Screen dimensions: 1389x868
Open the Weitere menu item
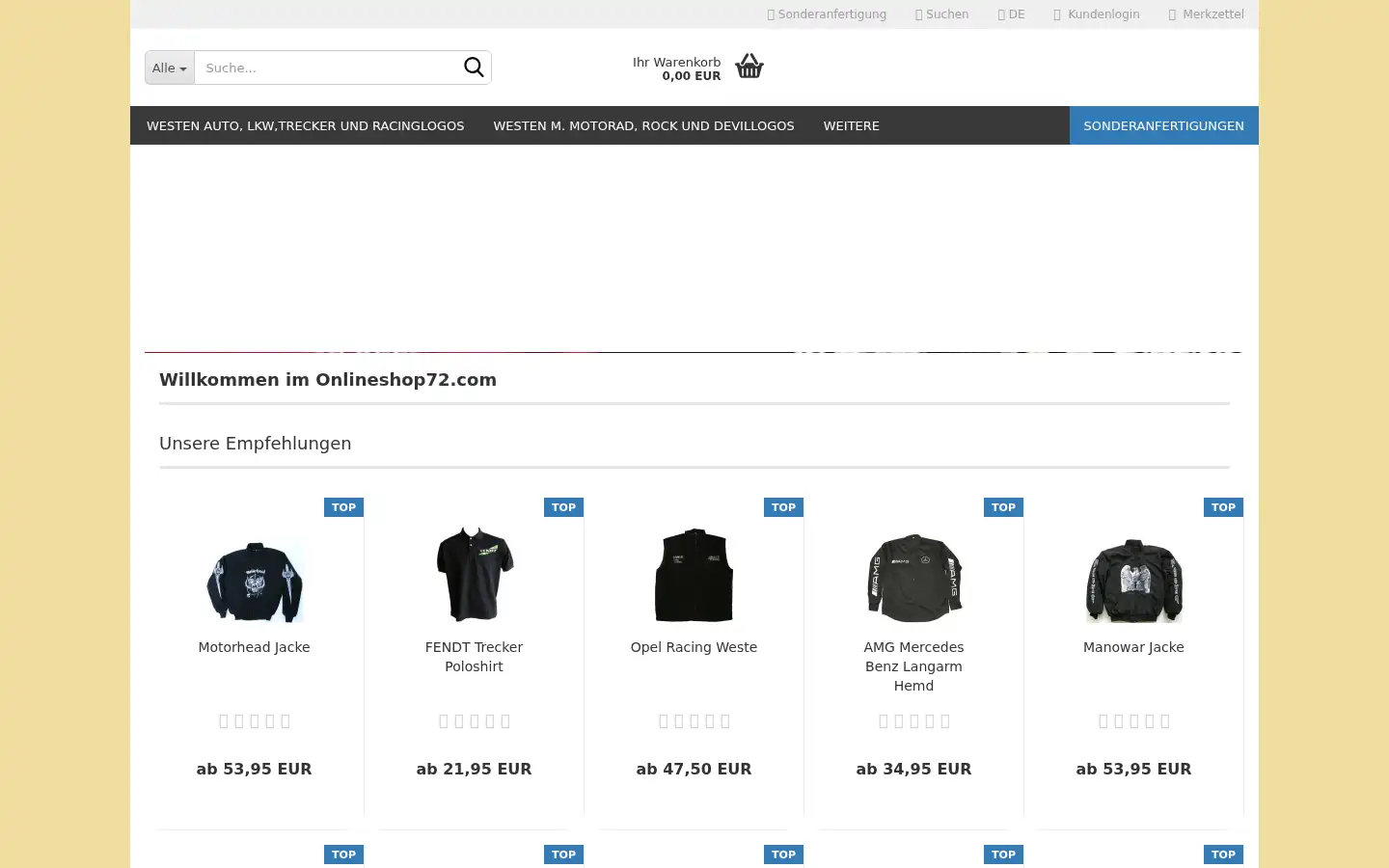click(x=851, y=125)
